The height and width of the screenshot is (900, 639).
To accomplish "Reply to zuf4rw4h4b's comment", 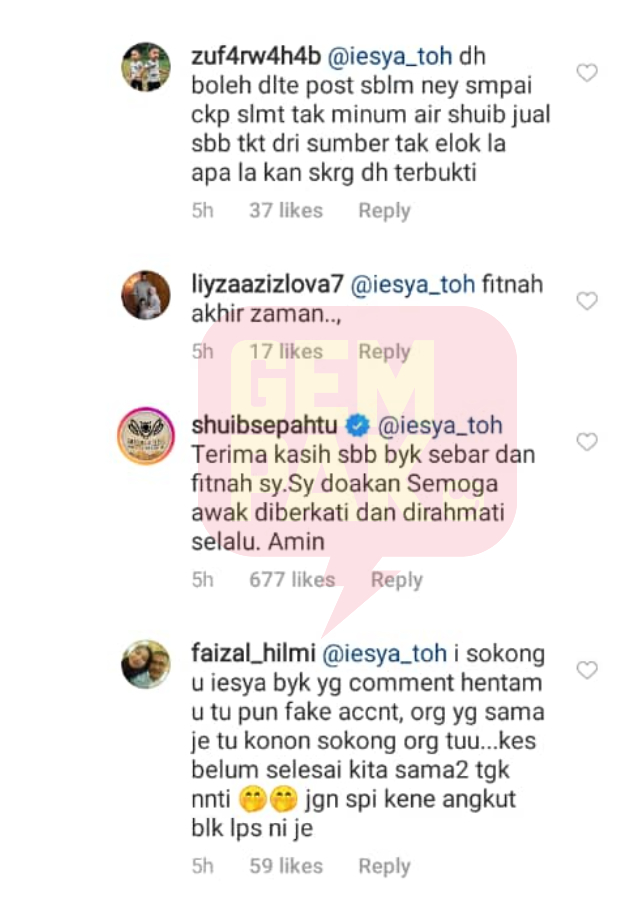I will click(x=384, y=211).
